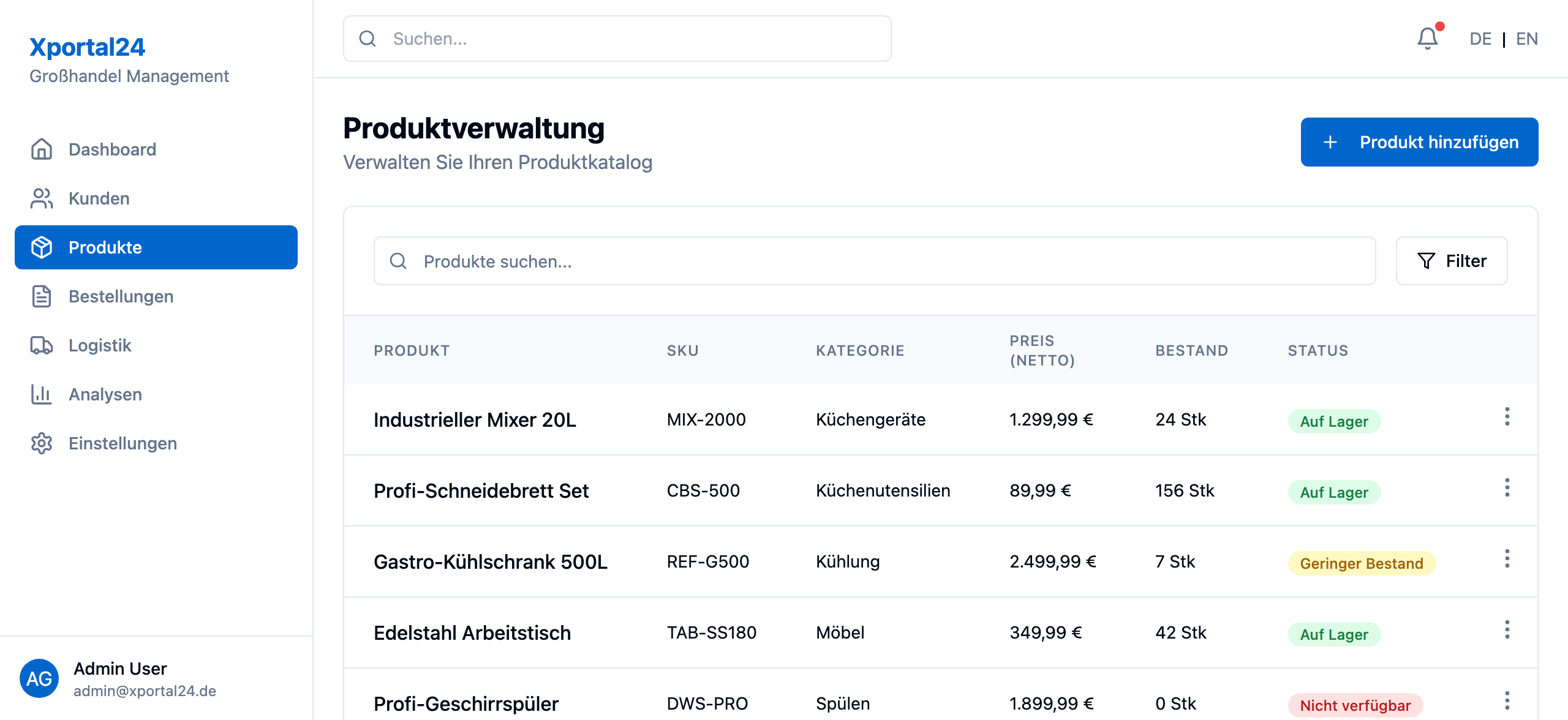Click the Xportal24 logo

87,47
